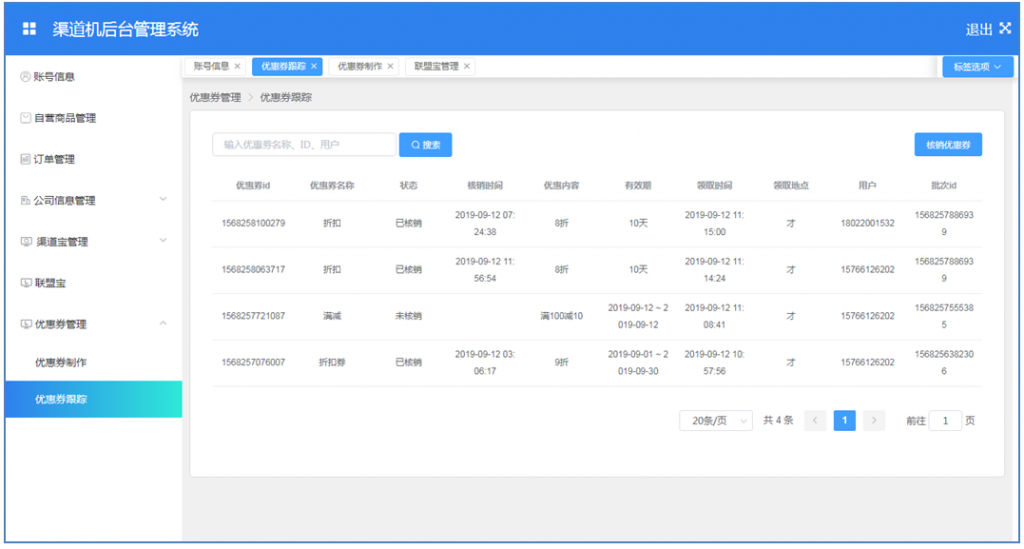Click coupon id 1568258100279
Screen dimensions: 1024x549
tap(253, 223)
